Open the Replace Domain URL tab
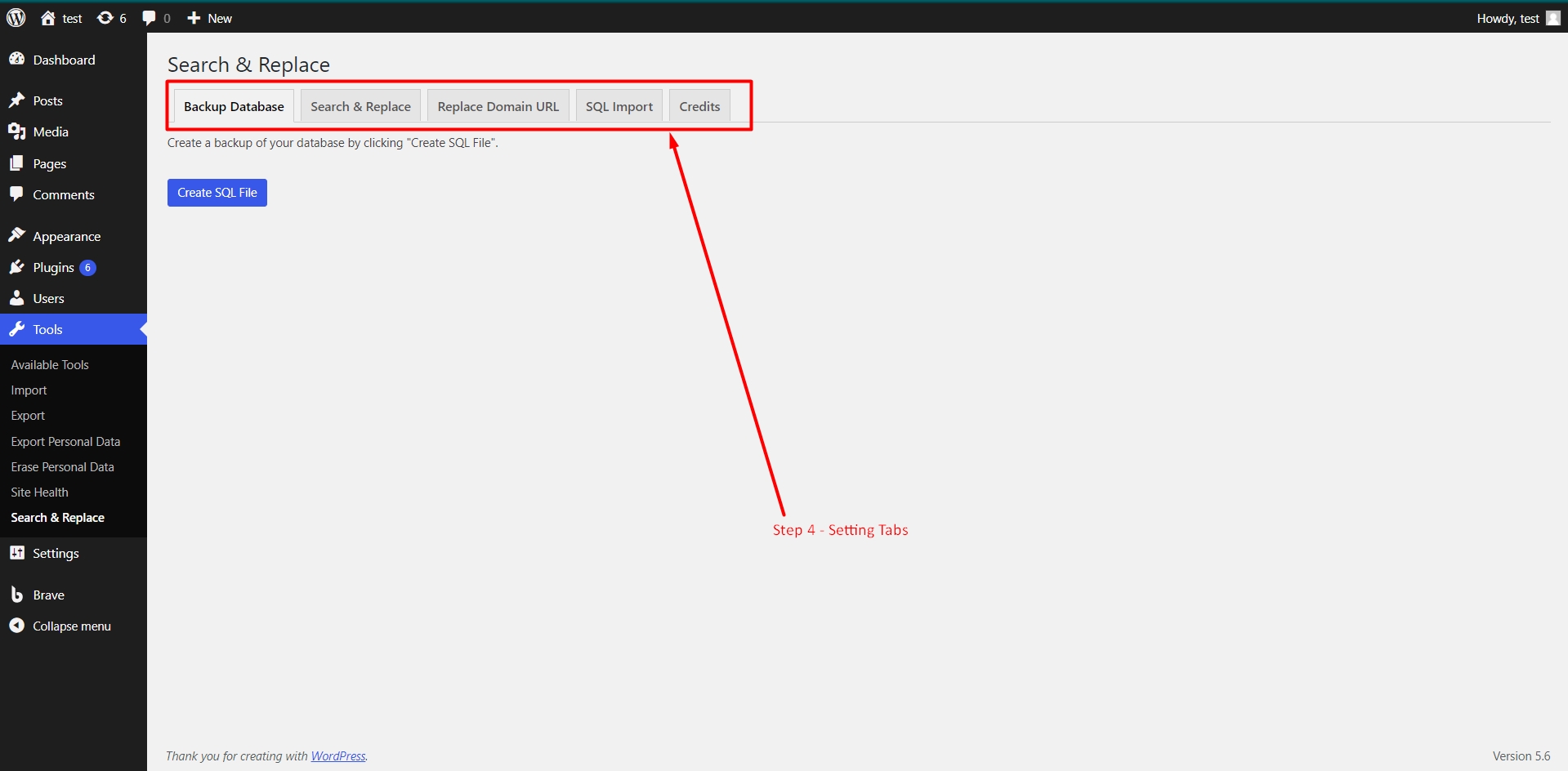Image resolution: width=1568 pixels, height=771 pixels. (498, 106)
